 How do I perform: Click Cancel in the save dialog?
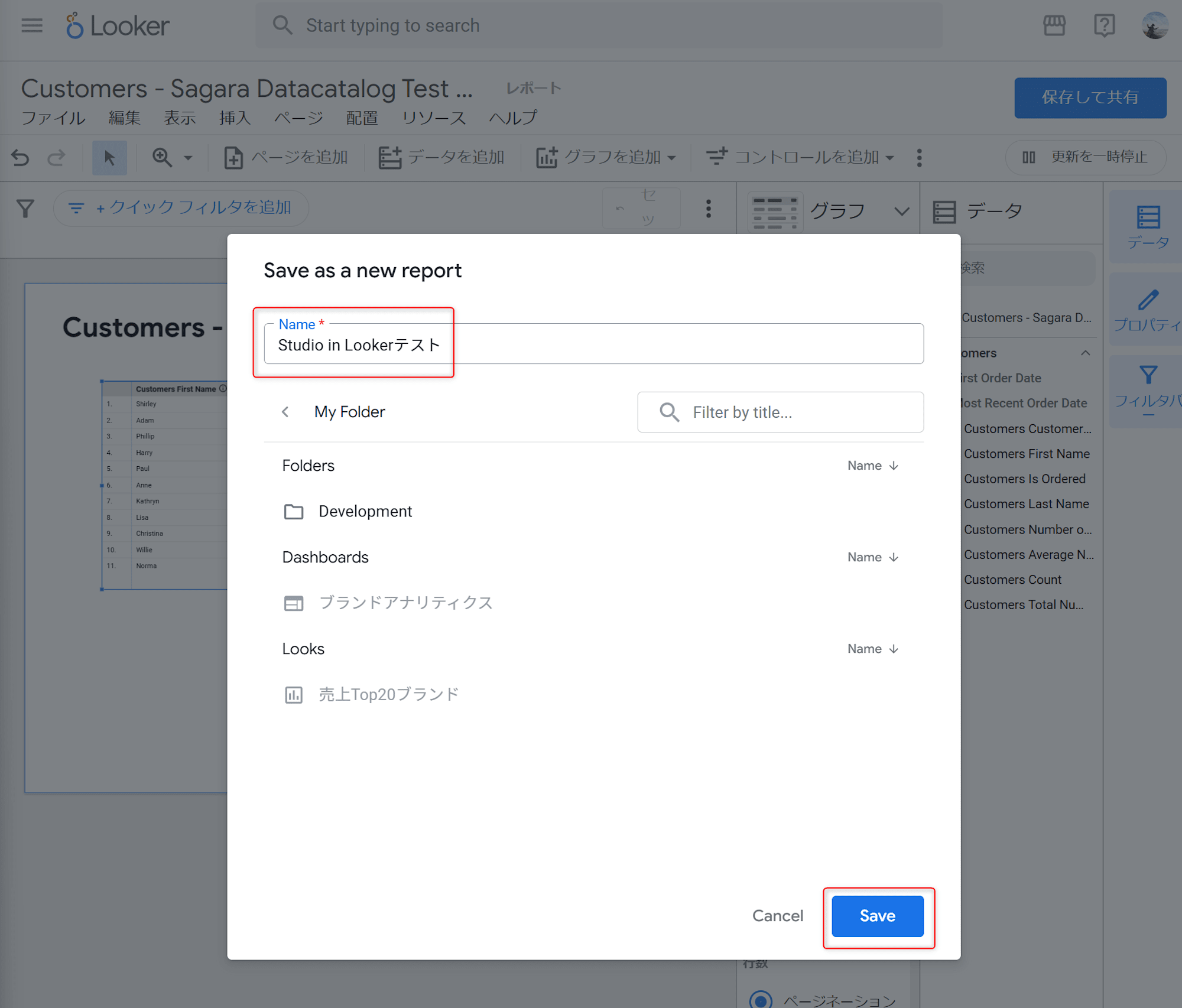(777, 916)
